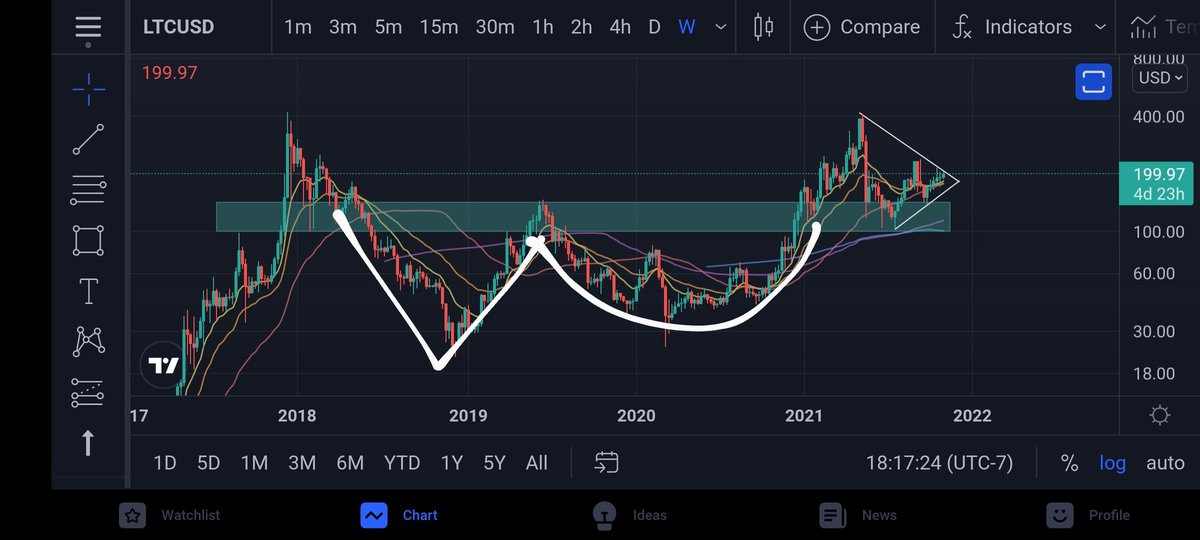Expand the timeframe dropdown arrow
This screenshot has height=540, width=1200.
click(x=720, y=27)
